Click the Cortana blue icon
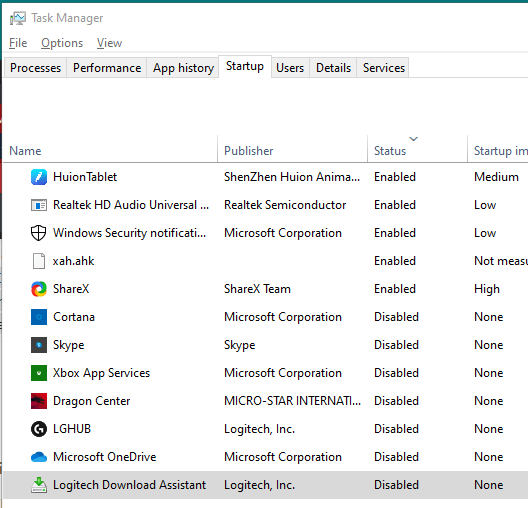Screen dimensions: 528x508 tap(39, 317)
